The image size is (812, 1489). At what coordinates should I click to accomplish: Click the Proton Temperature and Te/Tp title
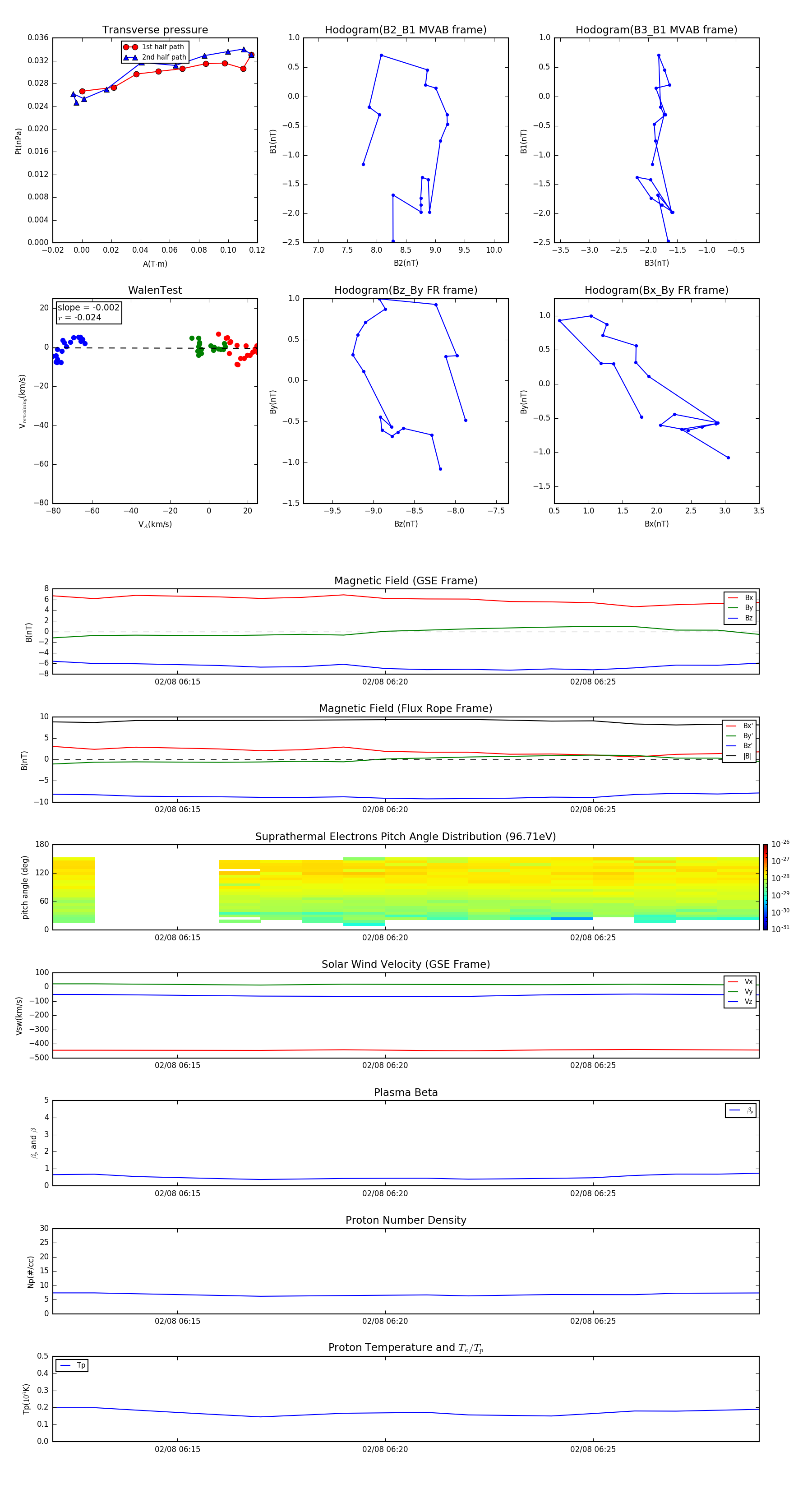point(406,1347)
